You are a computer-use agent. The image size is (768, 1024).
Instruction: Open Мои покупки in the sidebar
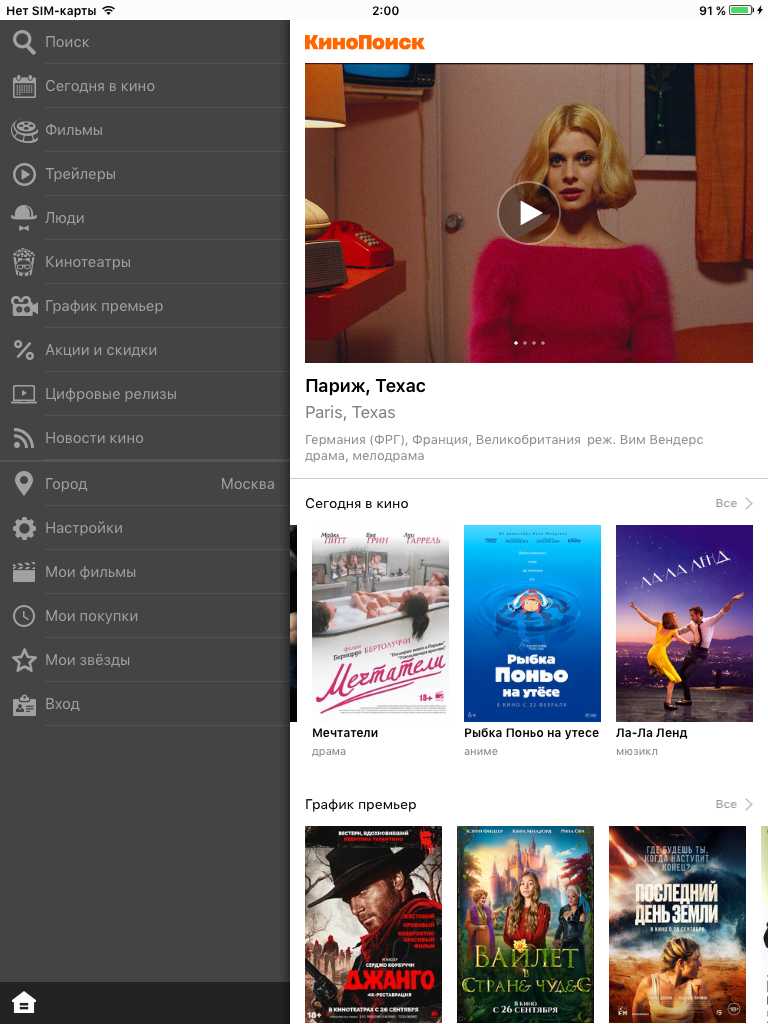pyautogui.click(x=144, y=616)
